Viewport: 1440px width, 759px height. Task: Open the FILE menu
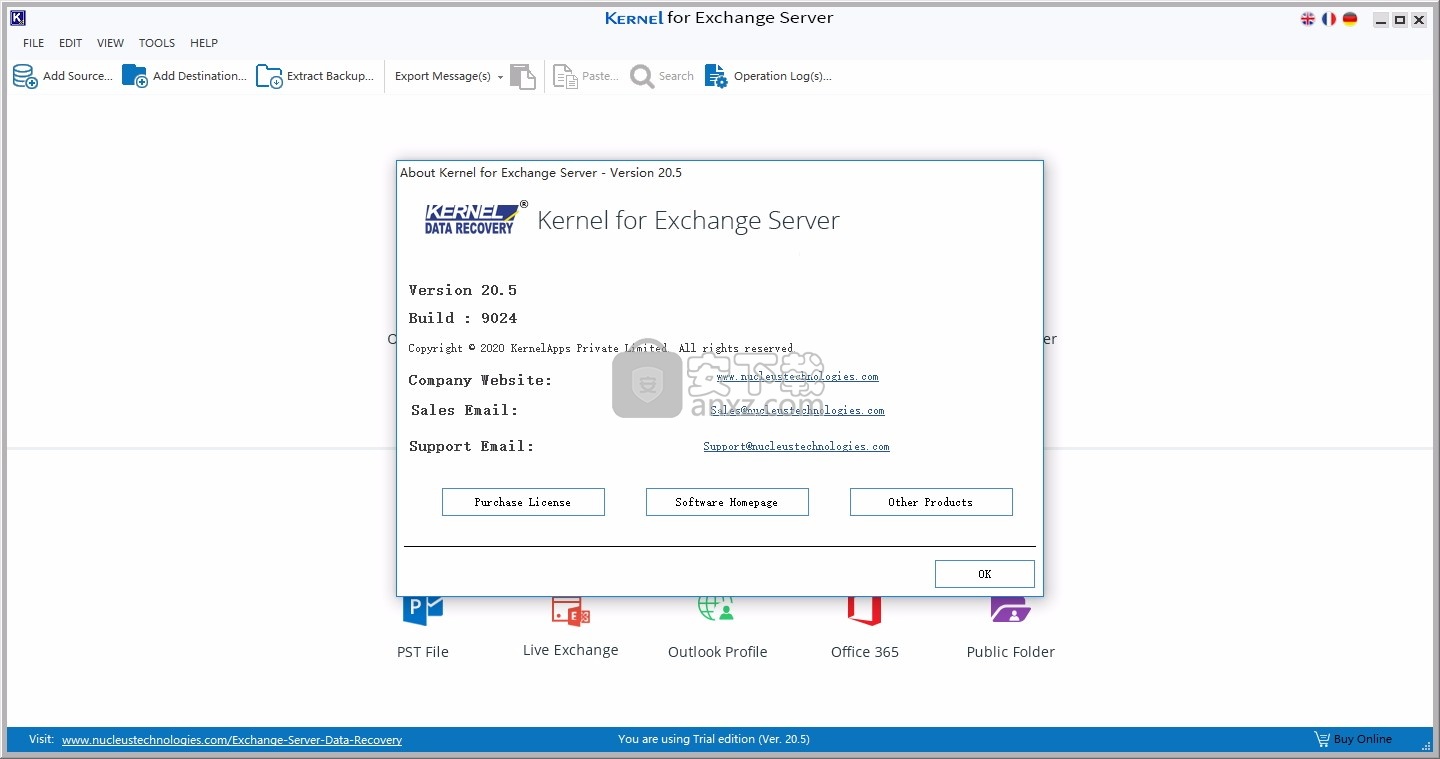point(34,43)
